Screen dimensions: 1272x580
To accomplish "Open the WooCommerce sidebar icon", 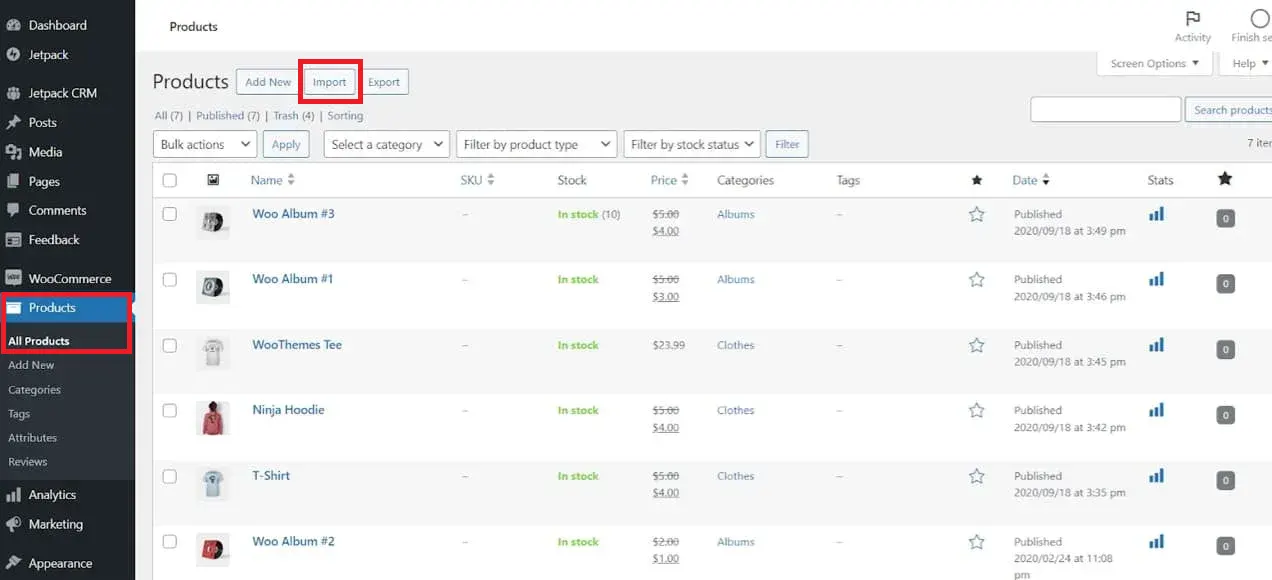I will click(13, 279).
